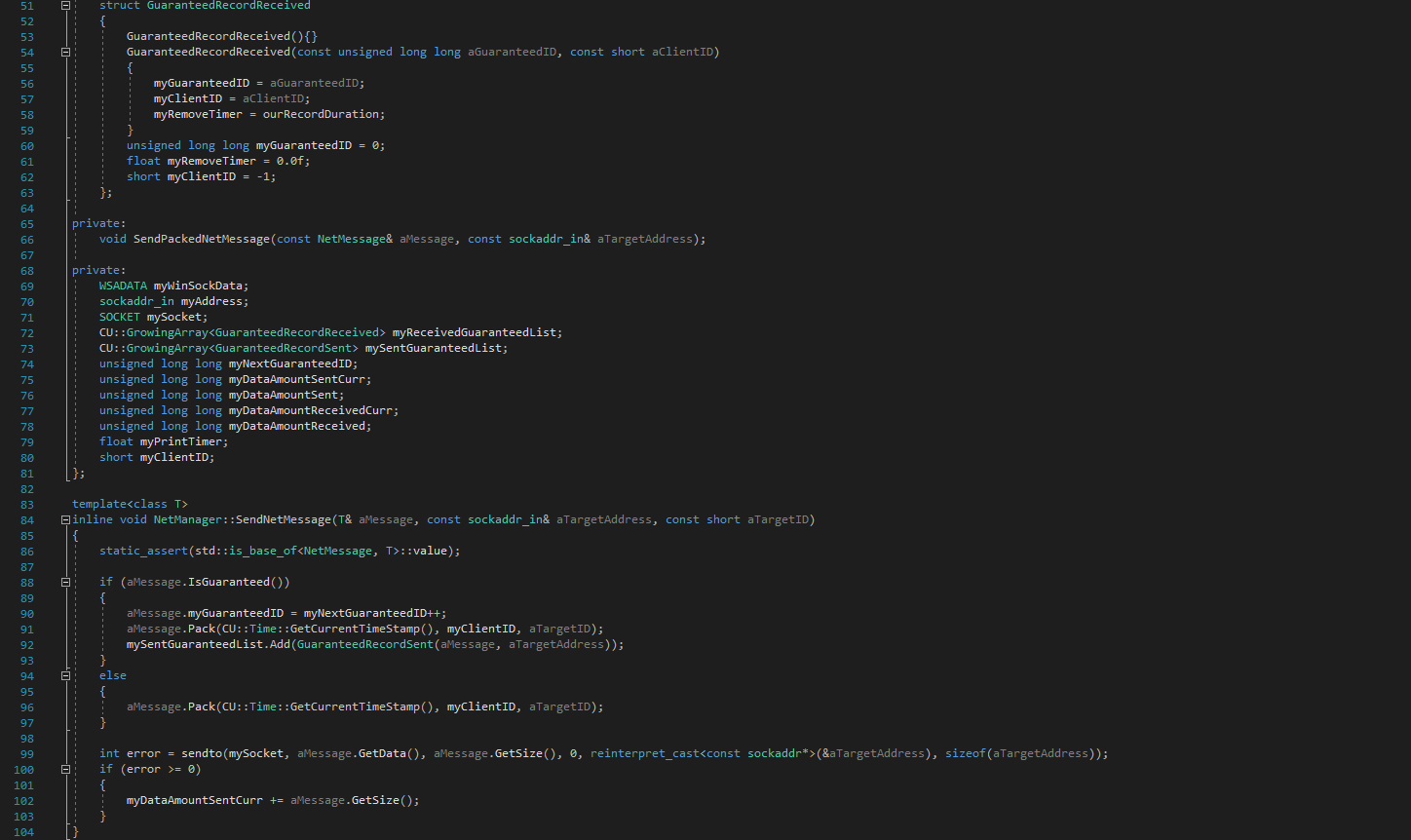
Task: Click aGuaranteedID parameter on line 54
Action: pyautogui.click(x=512, y=52)
